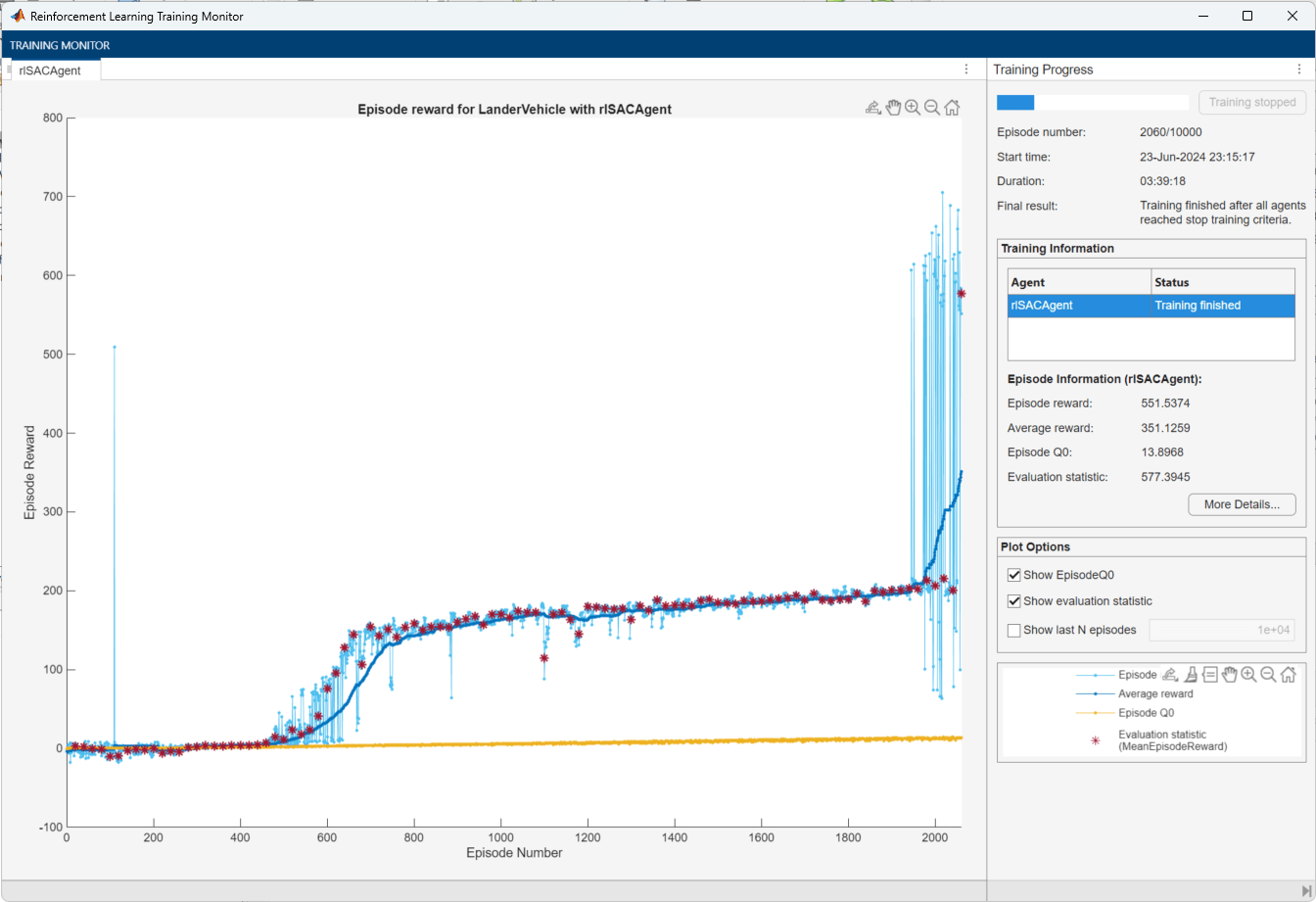Click the export icon above the main reward plot
1316x902 pixels.
[873, 108]
